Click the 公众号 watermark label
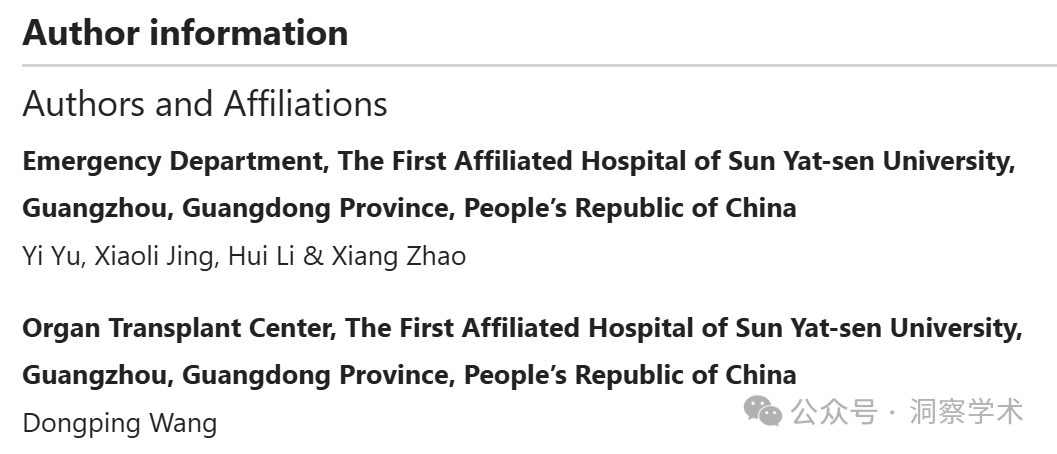 (x=835, y=412)
